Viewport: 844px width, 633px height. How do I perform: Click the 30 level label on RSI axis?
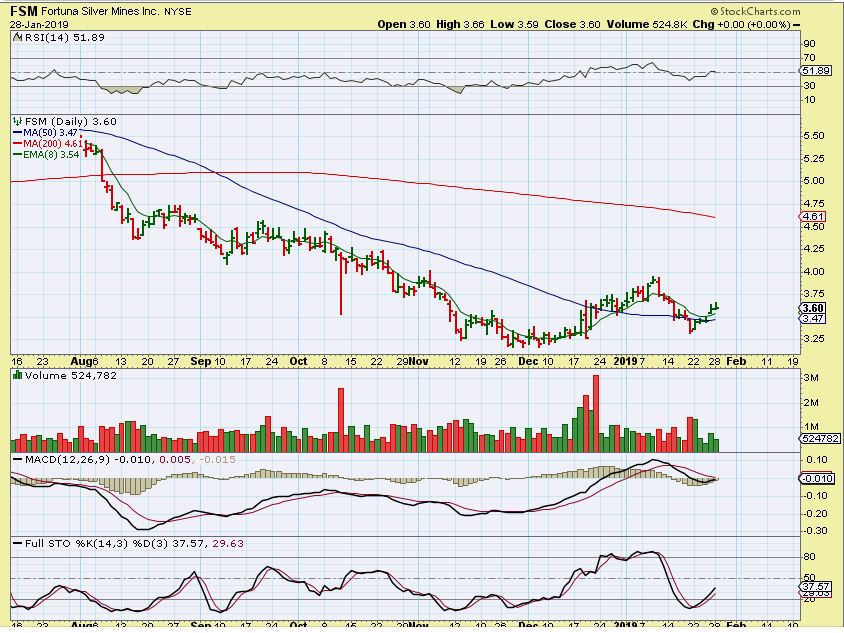pos(809,85)
